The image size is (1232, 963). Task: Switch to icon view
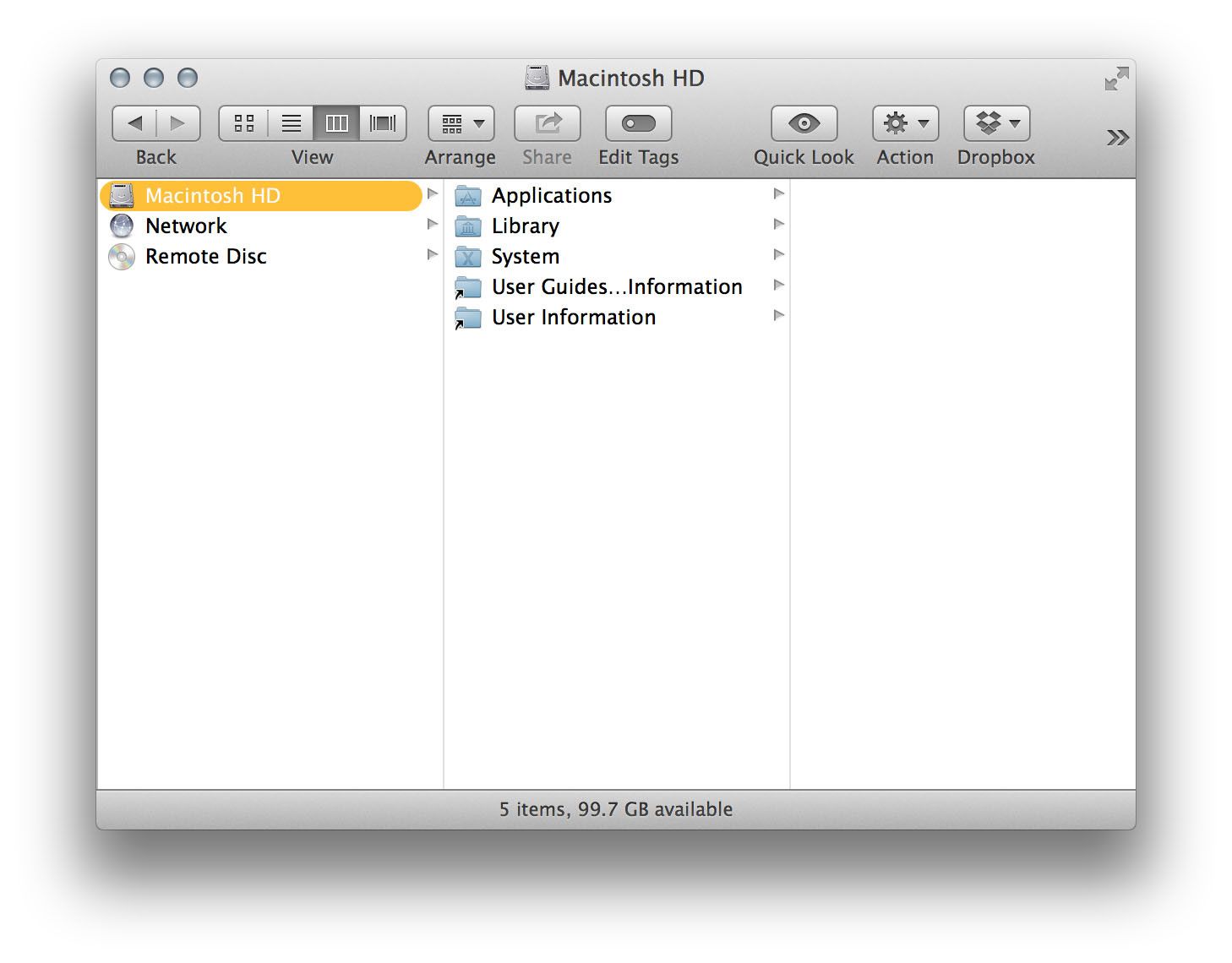pos(243,123)
